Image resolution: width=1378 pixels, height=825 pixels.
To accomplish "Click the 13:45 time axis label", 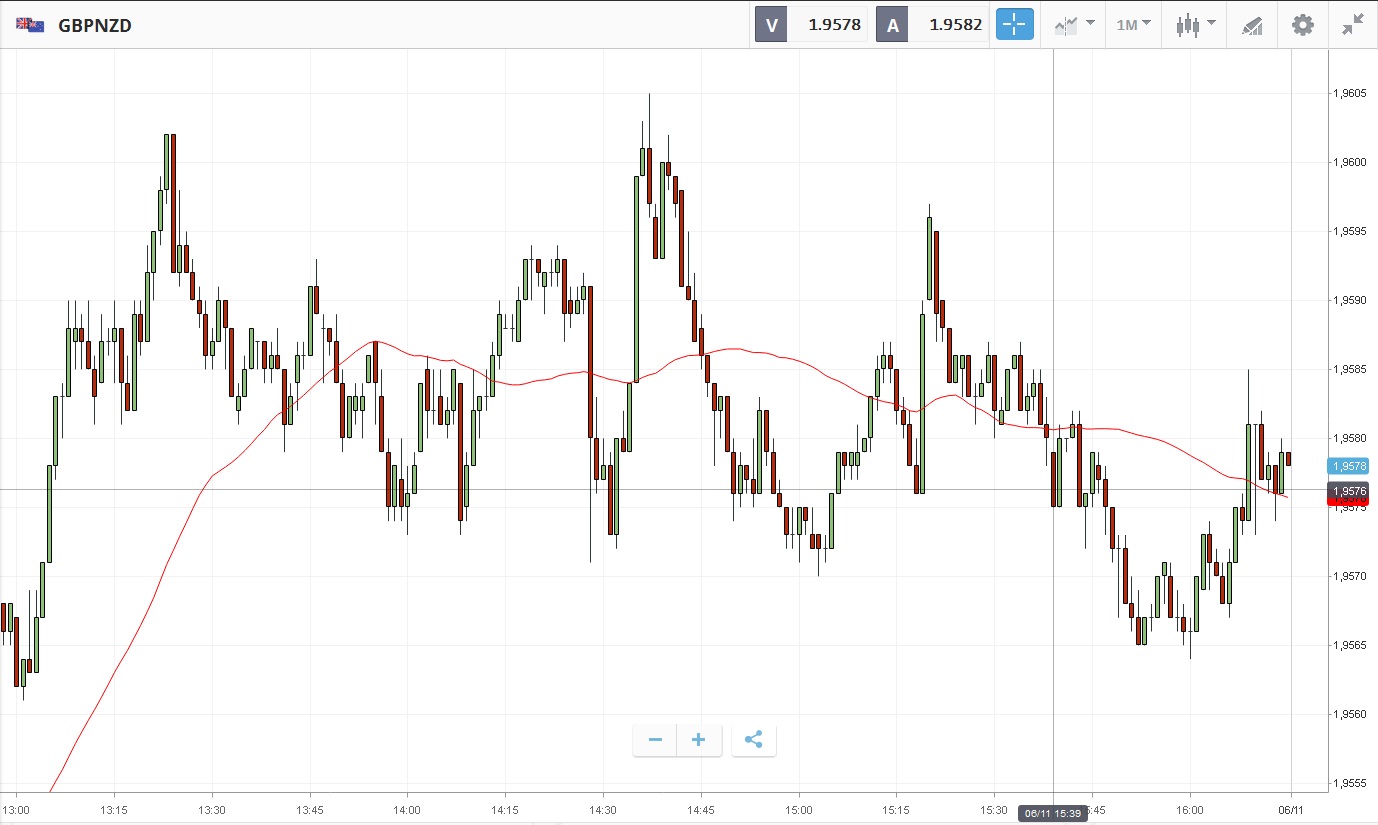I will point(310,809).
